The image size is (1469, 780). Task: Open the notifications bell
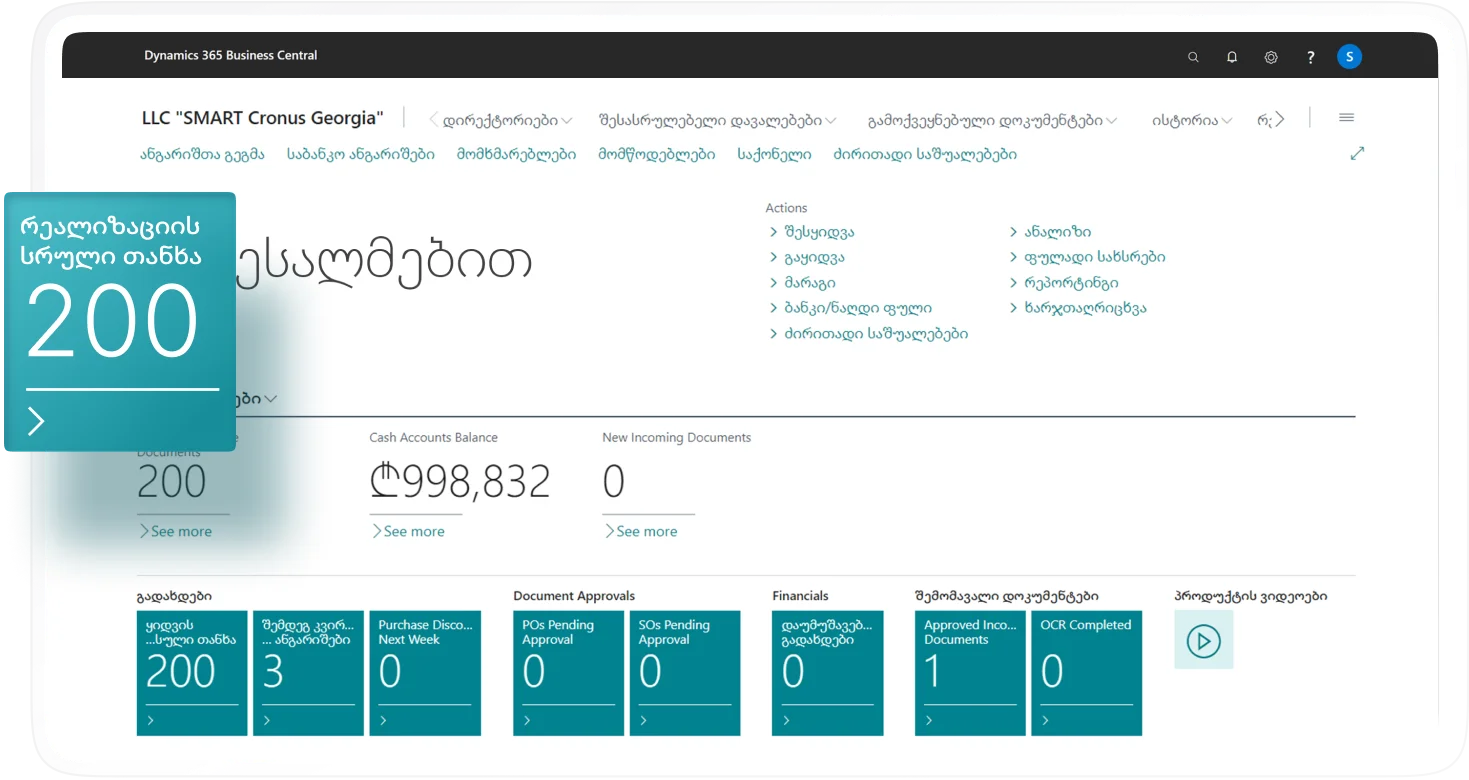tap(1232, 57)
